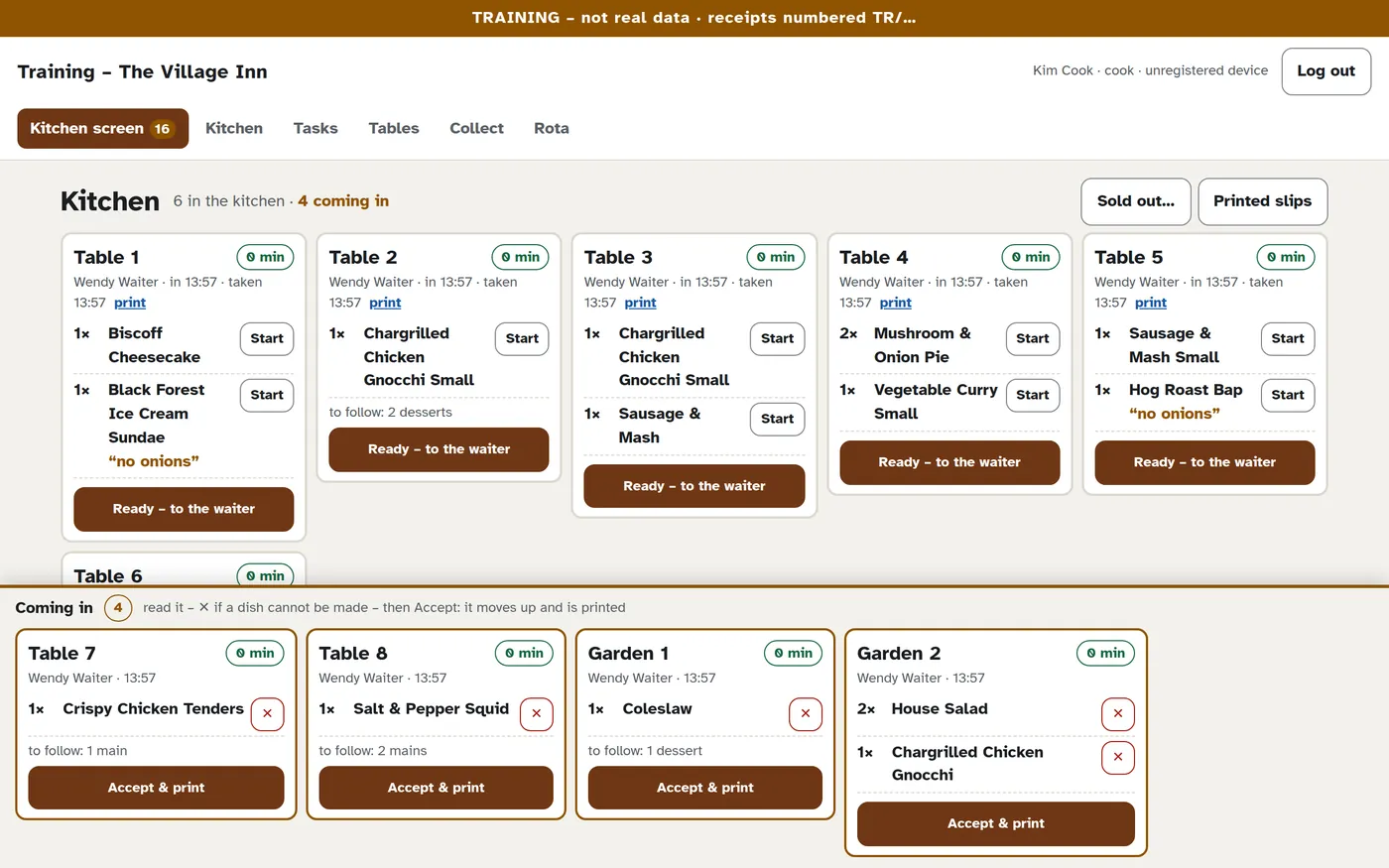Open the Sold out... dialog
Image resolution: width=1389 pixels, height=868 pixels.
(x=1136, y=201)
